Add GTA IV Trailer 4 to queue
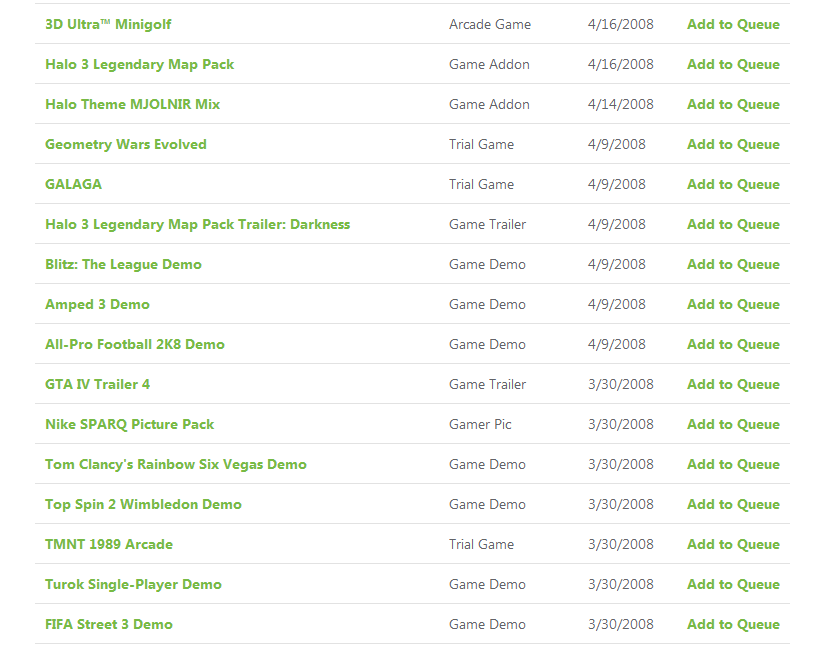The width and height of the screenshot is (823, 652). (x=733, y=384)
